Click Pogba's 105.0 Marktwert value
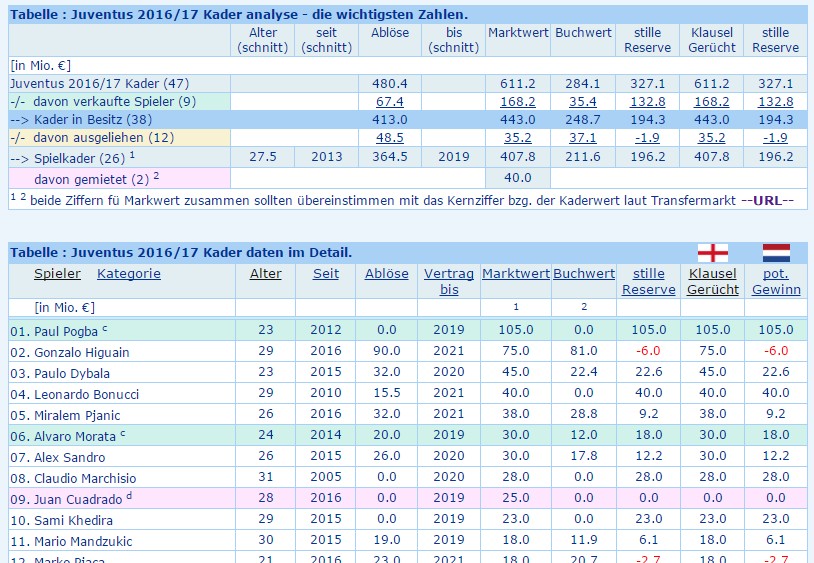This screenshot has width=814, height=563. (x=515, y=330)
